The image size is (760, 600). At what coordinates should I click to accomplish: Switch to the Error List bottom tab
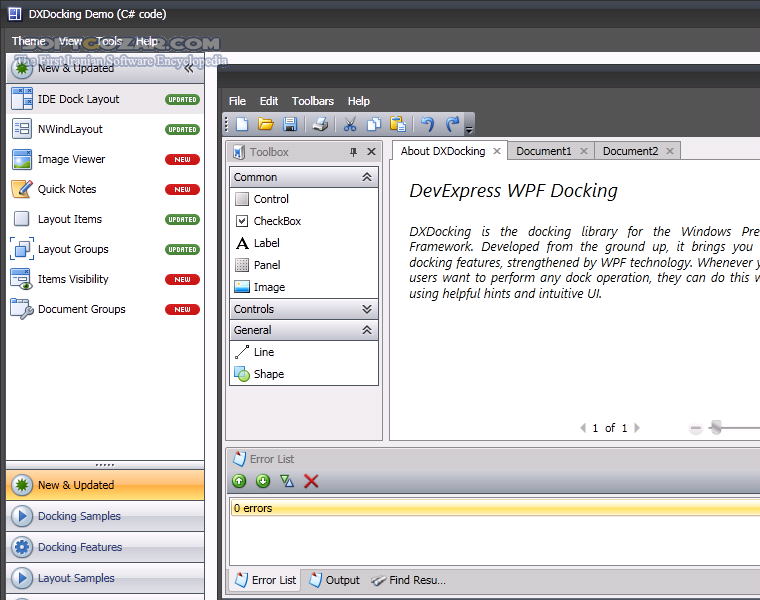coord(266,580)
